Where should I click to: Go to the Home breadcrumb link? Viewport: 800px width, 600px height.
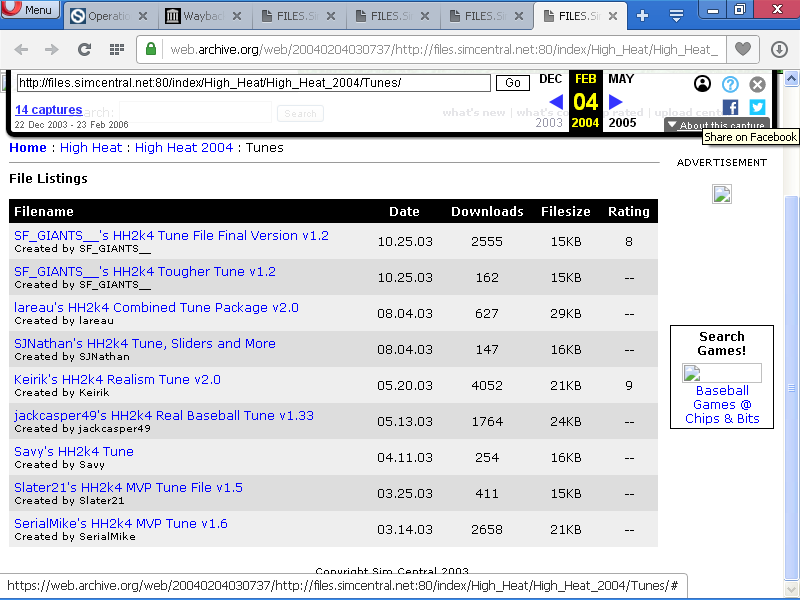pyautogui.click(x=28, y=148)
